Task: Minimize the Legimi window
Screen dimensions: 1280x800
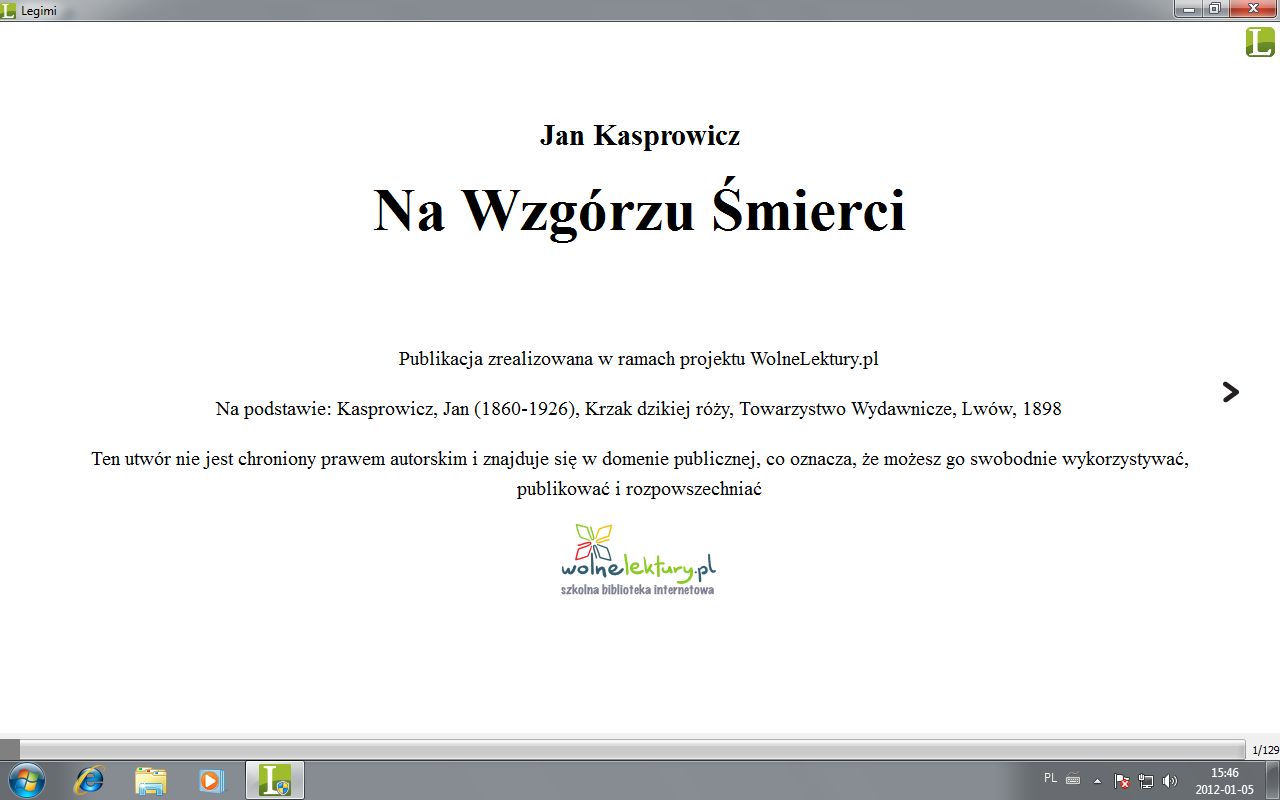Action: pos(1189,8)
